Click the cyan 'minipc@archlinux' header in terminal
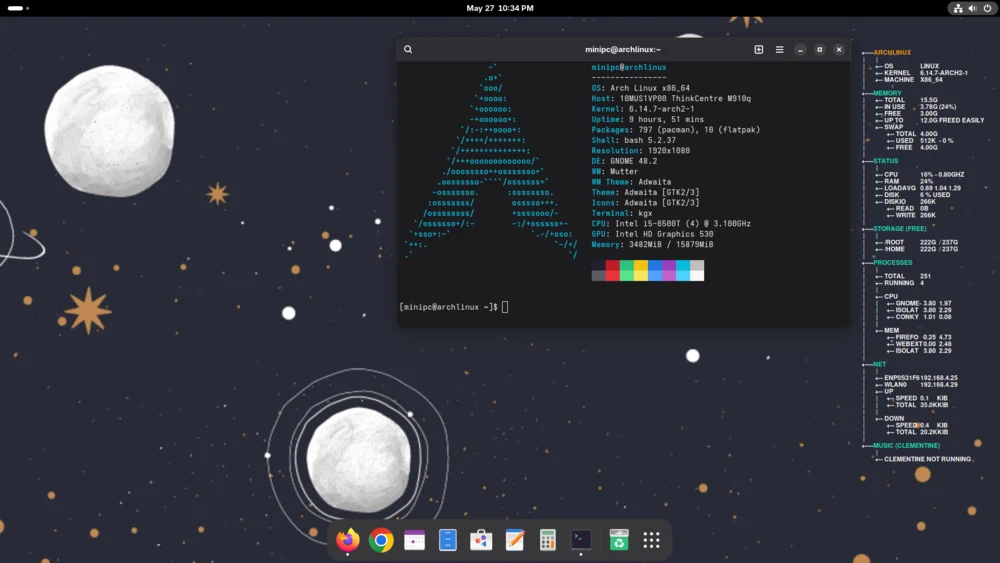This screenshot has width=1000, height=563. point(629,67)
